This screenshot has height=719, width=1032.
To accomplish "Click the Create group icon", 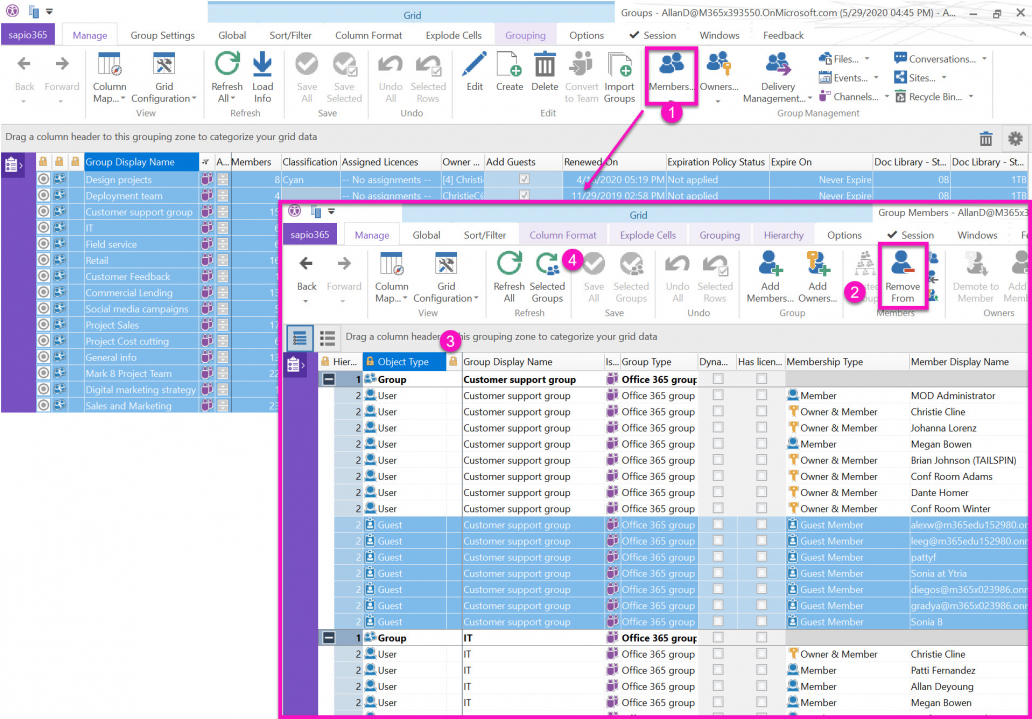I will [509, 71].
